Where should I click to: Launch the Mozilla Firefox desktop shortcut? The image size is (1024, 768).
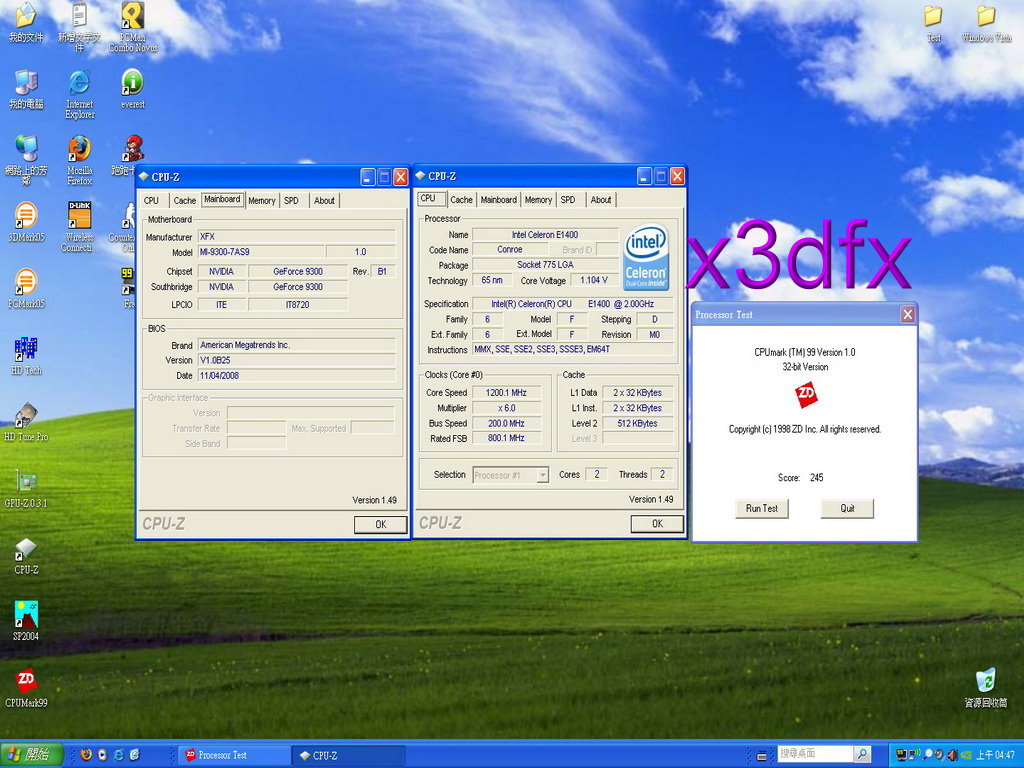[x=80, y=160]
